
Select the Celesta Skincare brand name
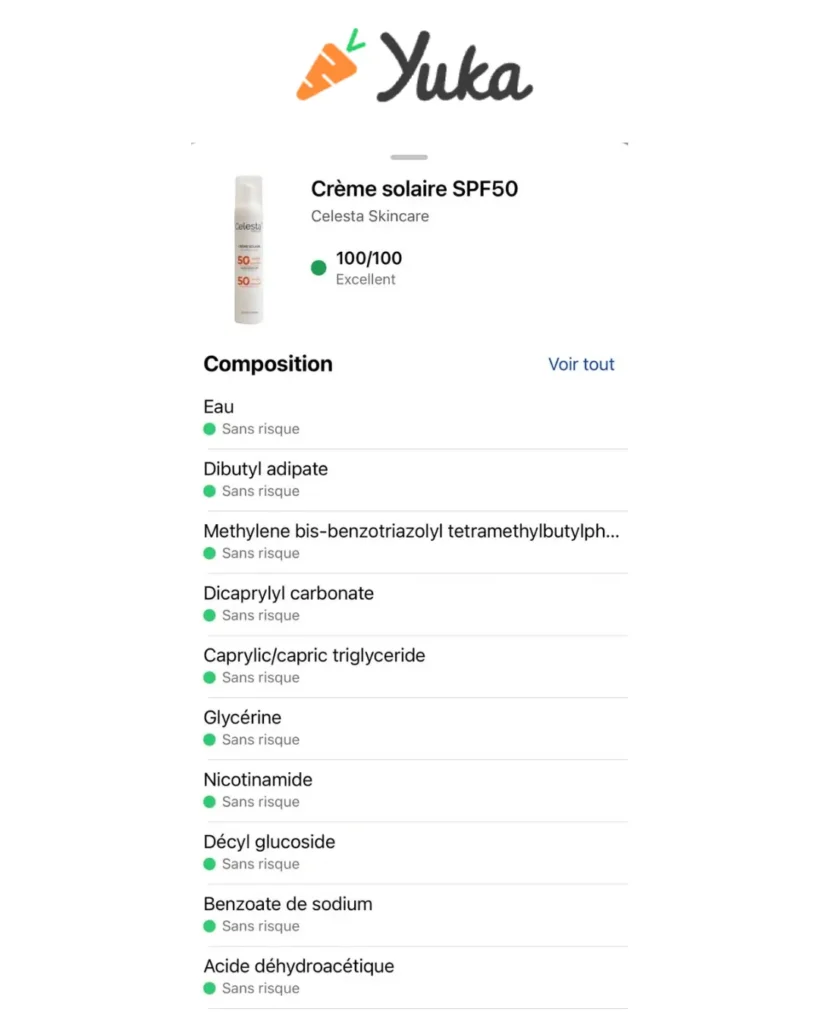tap(370, 216)
